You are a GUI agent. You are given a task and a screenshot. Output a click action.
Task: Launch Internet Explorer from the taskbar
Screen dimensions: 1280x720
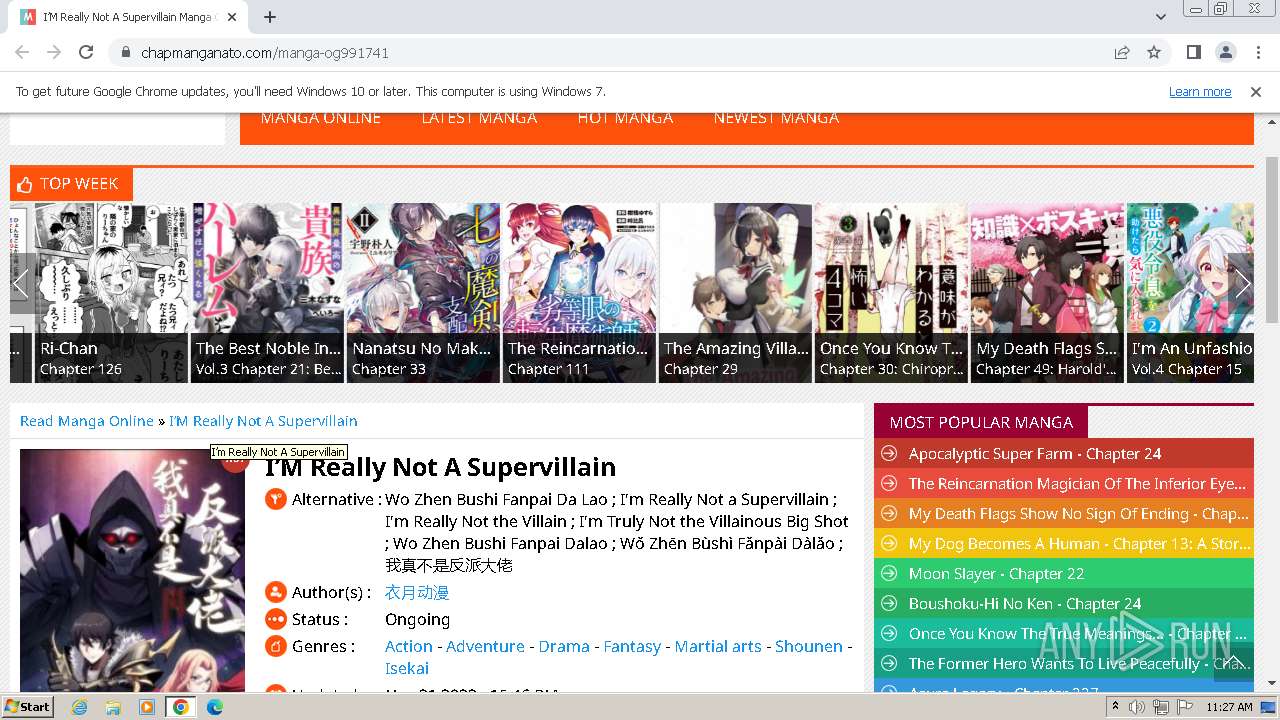(79, 707)
